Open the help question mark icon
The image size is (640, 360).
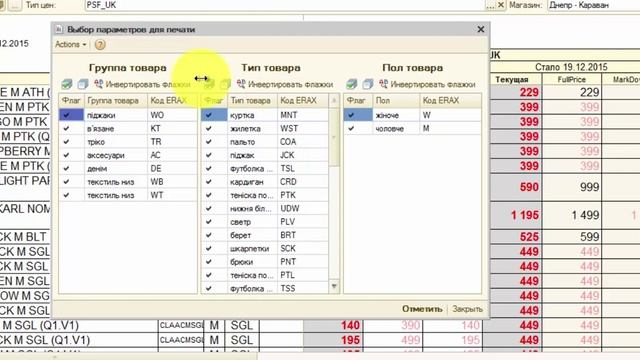point(100,44)
